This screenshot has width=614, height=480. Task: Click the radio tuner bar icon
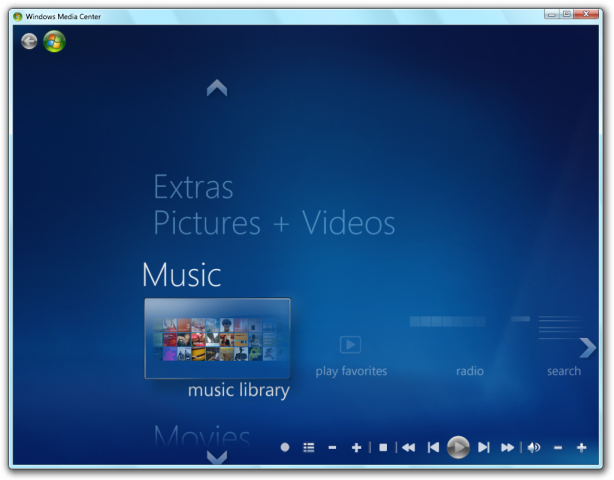click(447, 321)
